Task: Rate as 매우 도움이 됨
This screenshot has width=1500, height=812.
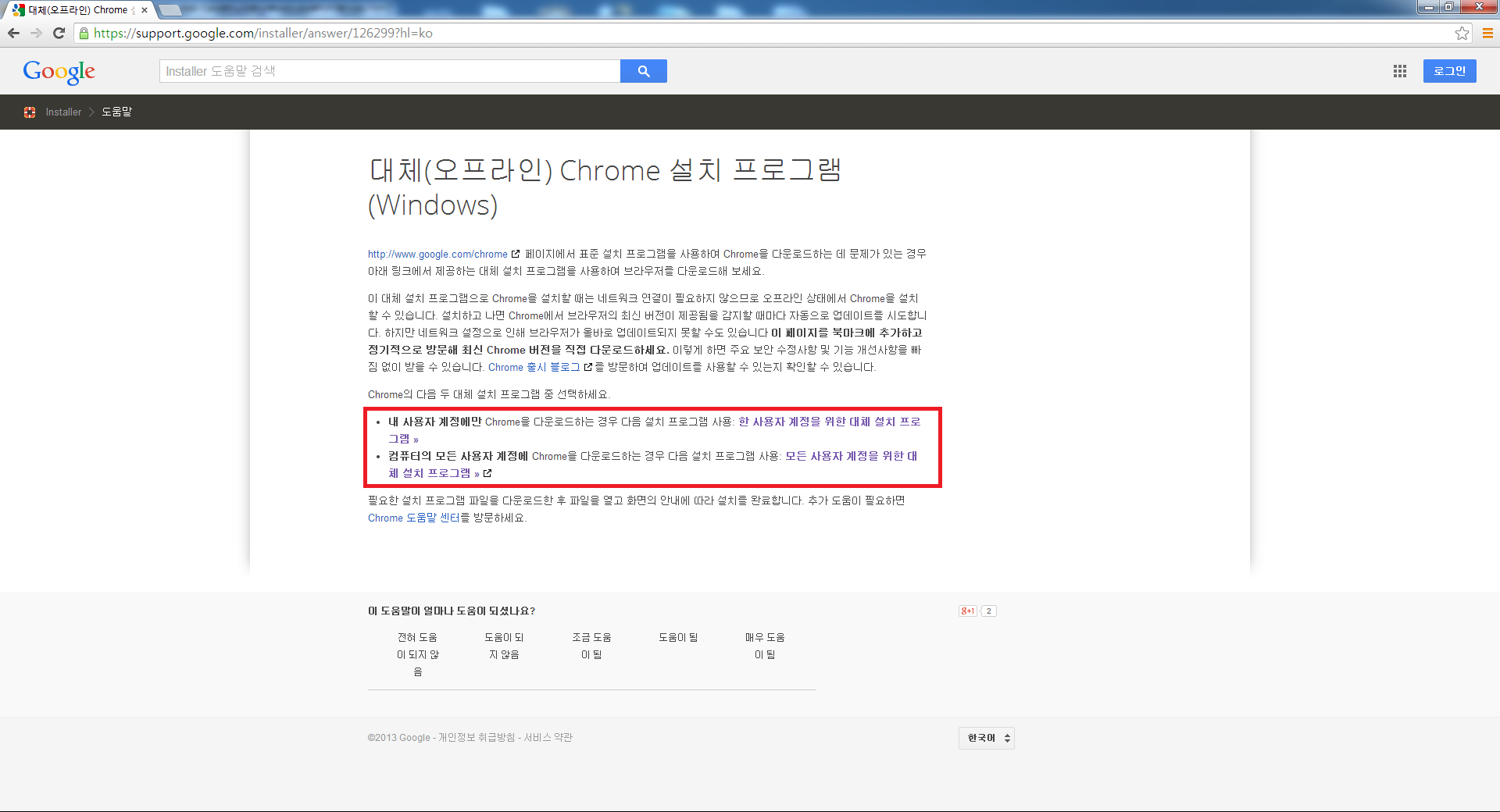Action: tap(765, 646)
